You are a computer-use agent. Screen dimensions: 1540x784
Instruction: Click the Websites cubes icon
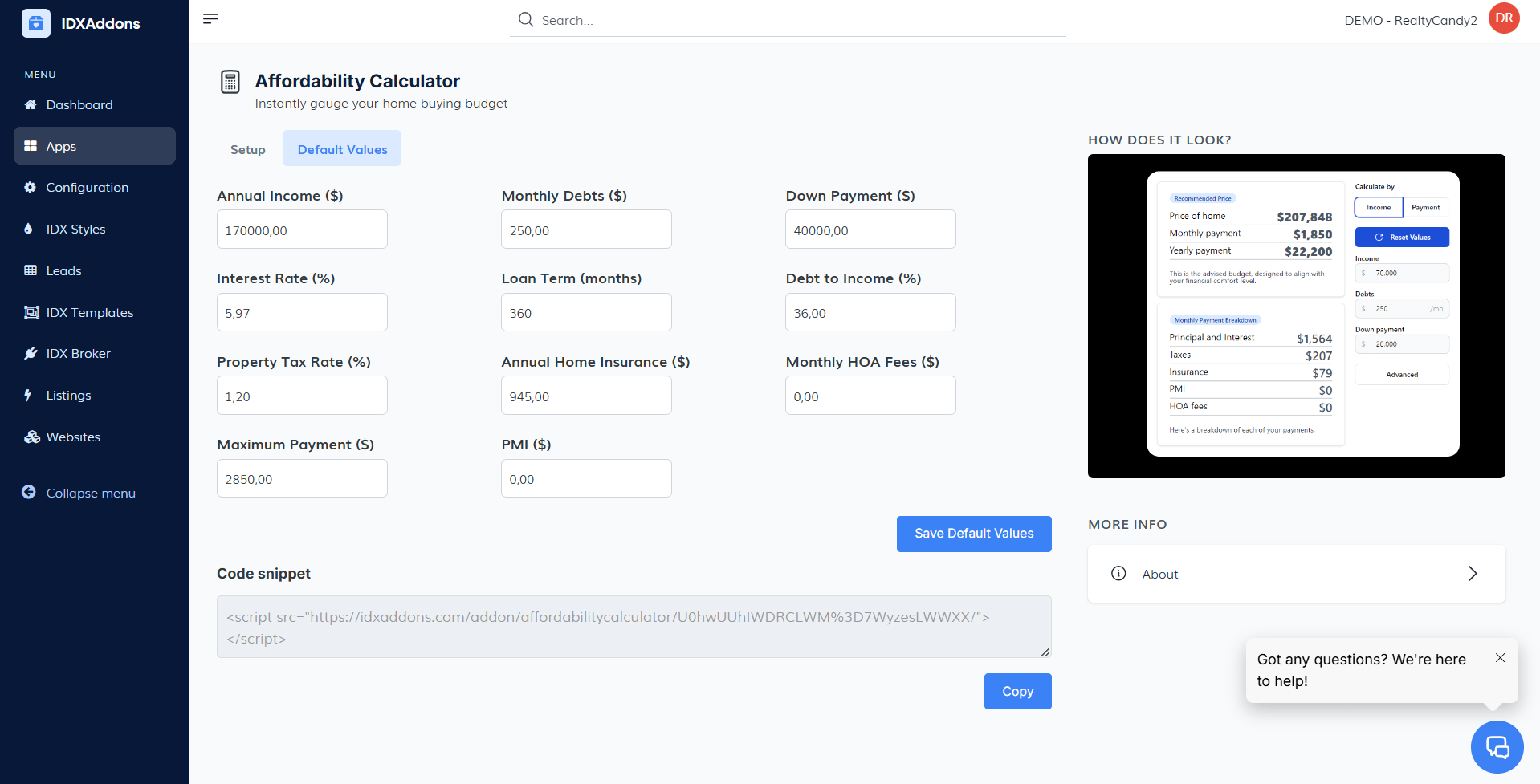[32, 437]
